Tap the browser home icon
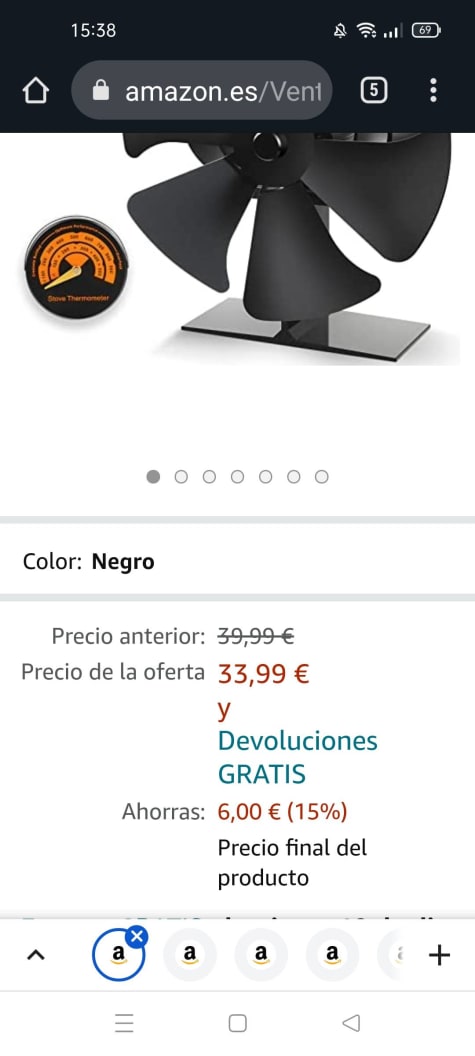The image size is (475, 1056). pos(36,90)
